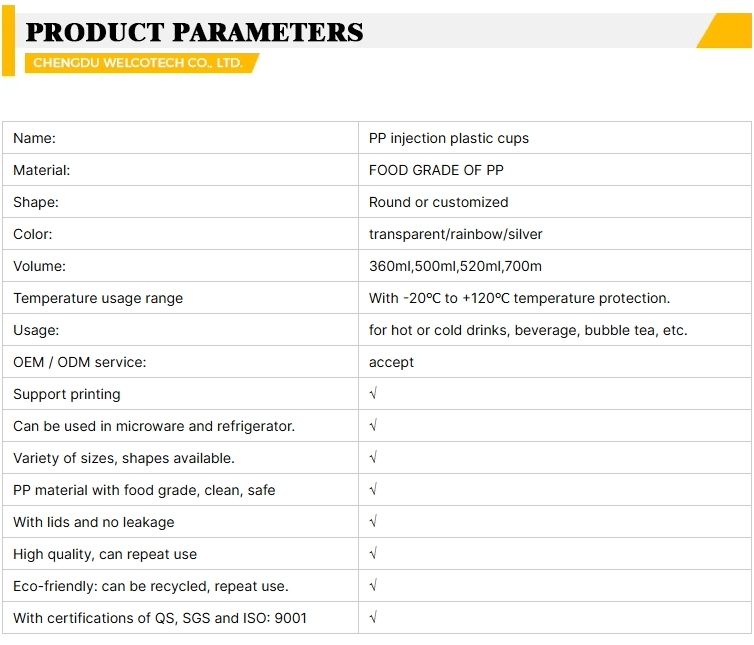
Task: Click the checkmark beside High quality, can repeat use
Action: (x=373, y=554)
